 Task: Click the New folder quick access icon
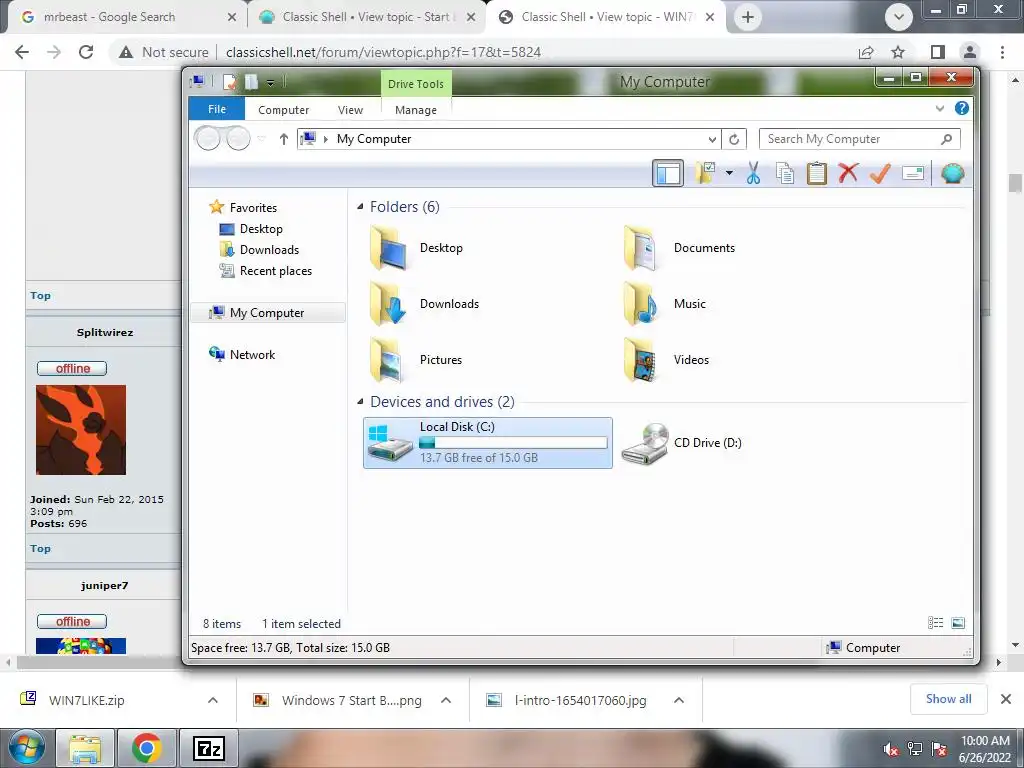[x=251, y=82]
